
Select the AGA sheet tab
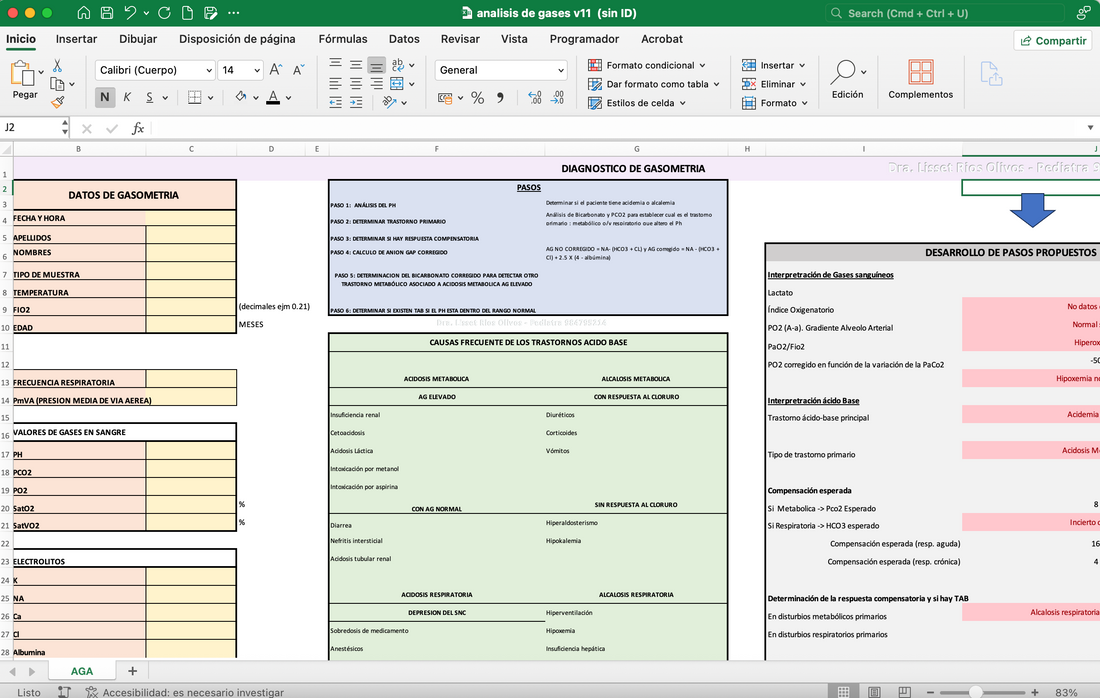81,670
